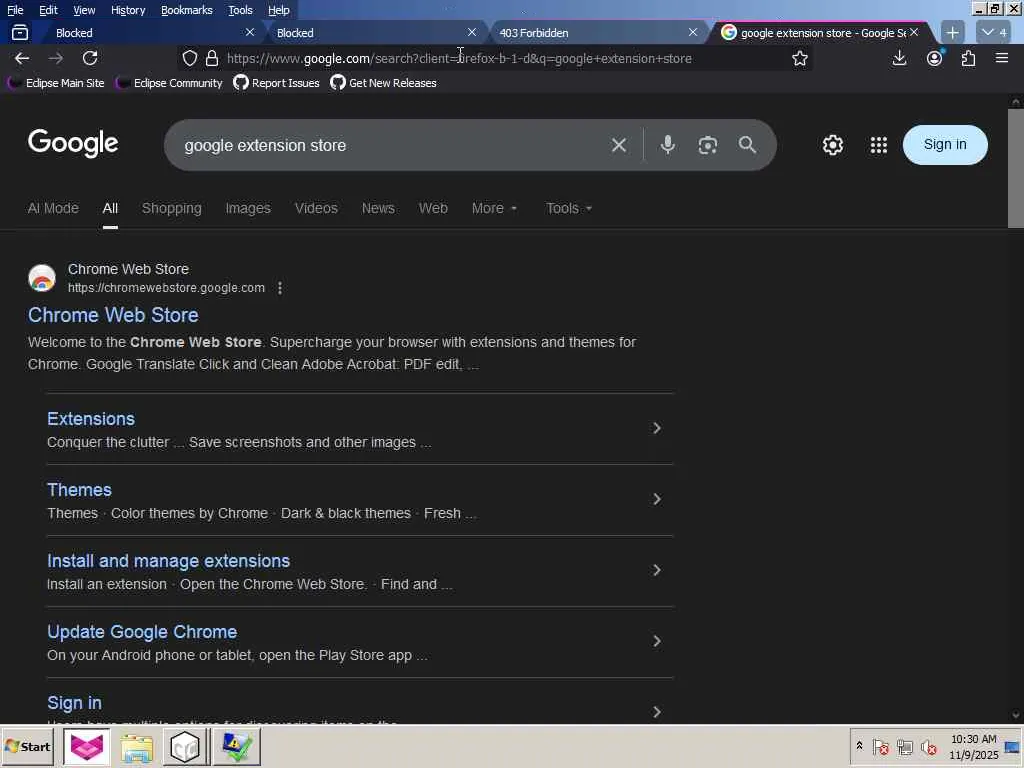Select the Images search filter
Viewport: 1024px width, 768px height.
tap(248, 208)
